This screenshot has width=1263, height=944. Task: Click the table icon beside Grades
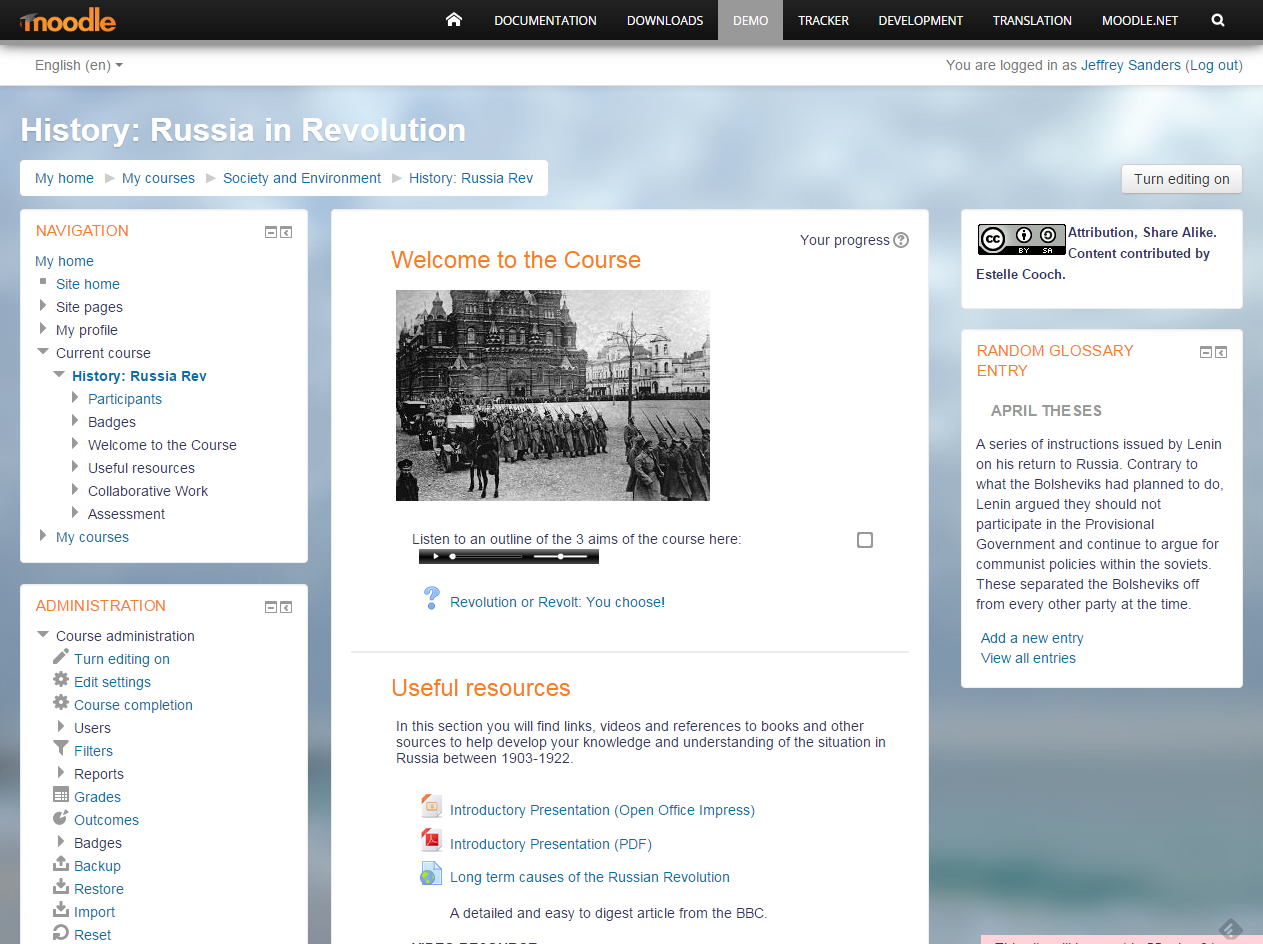tap(61, 796)
